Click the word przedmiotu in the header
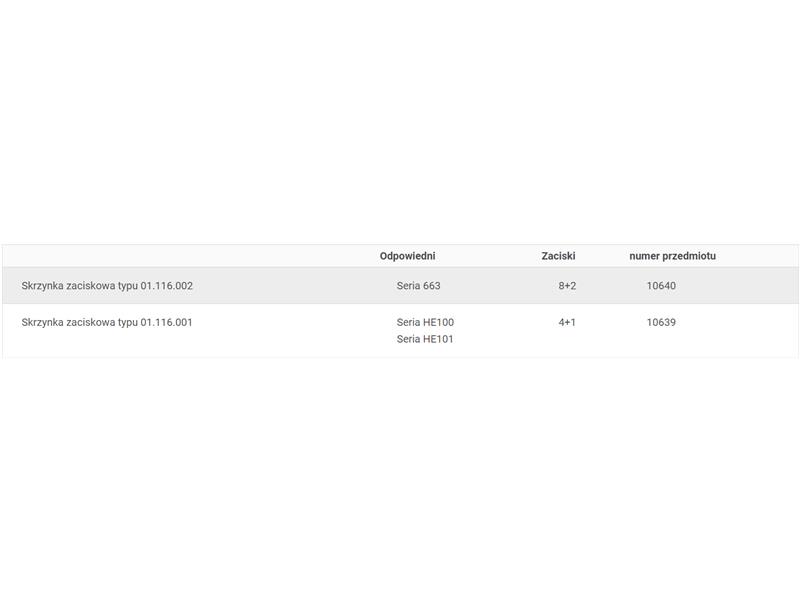Viewport: 800px width, 600px height. [689, 256]
